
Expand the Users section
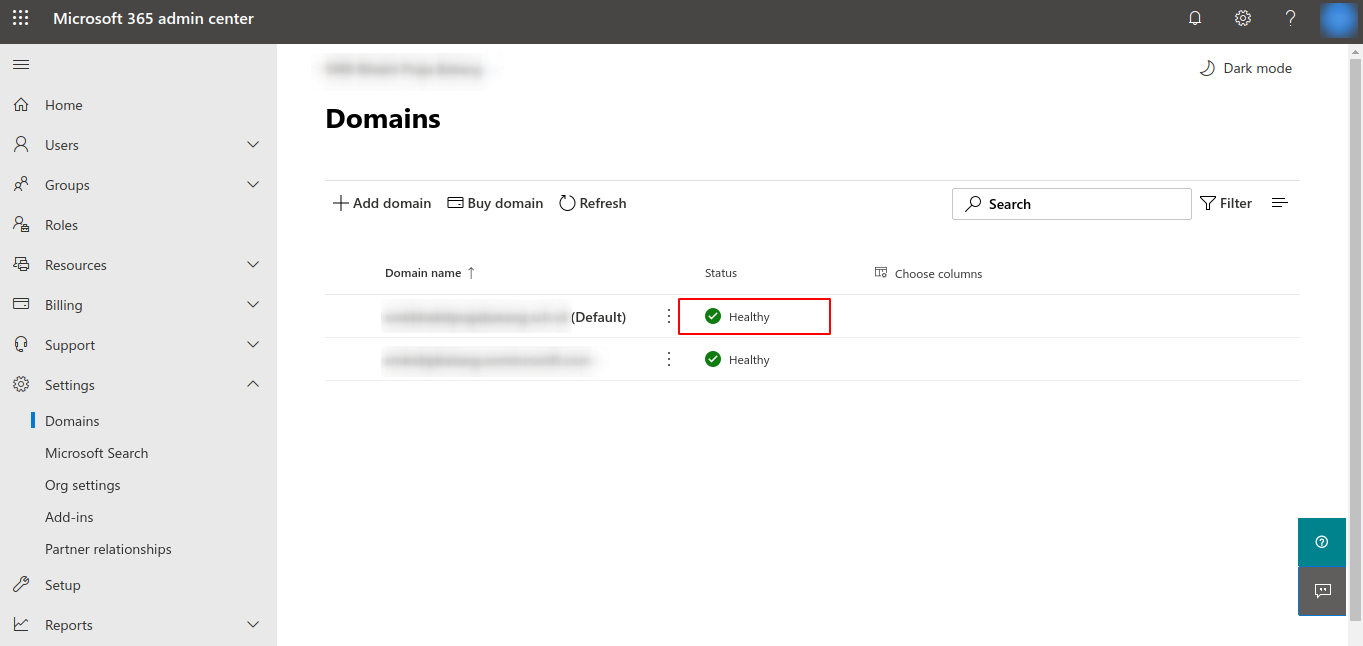pyautogui.click(x=253, y=145)
